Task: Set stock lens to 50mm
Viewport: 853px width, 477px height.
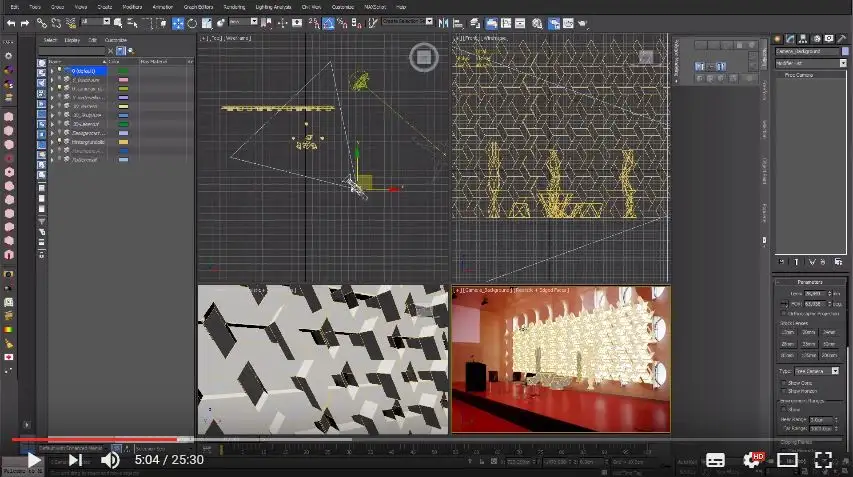Action: tap(830, 344)
